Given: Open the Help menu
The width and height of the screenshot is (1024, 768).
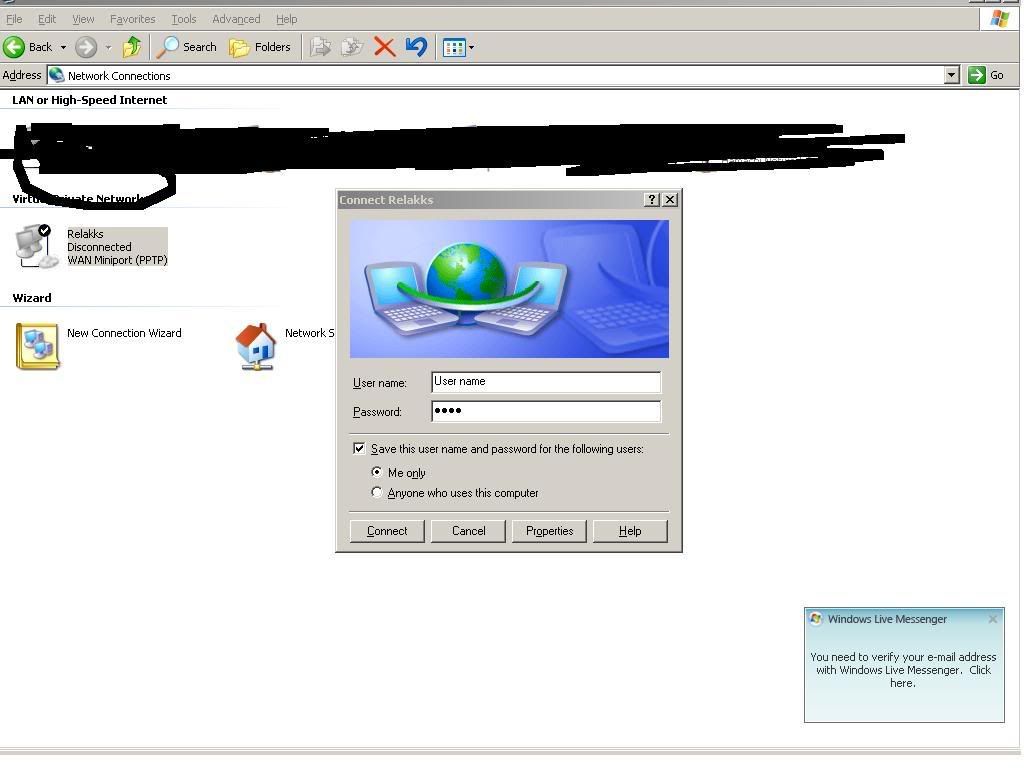Looking at the screenshot, I should point(286,19).
